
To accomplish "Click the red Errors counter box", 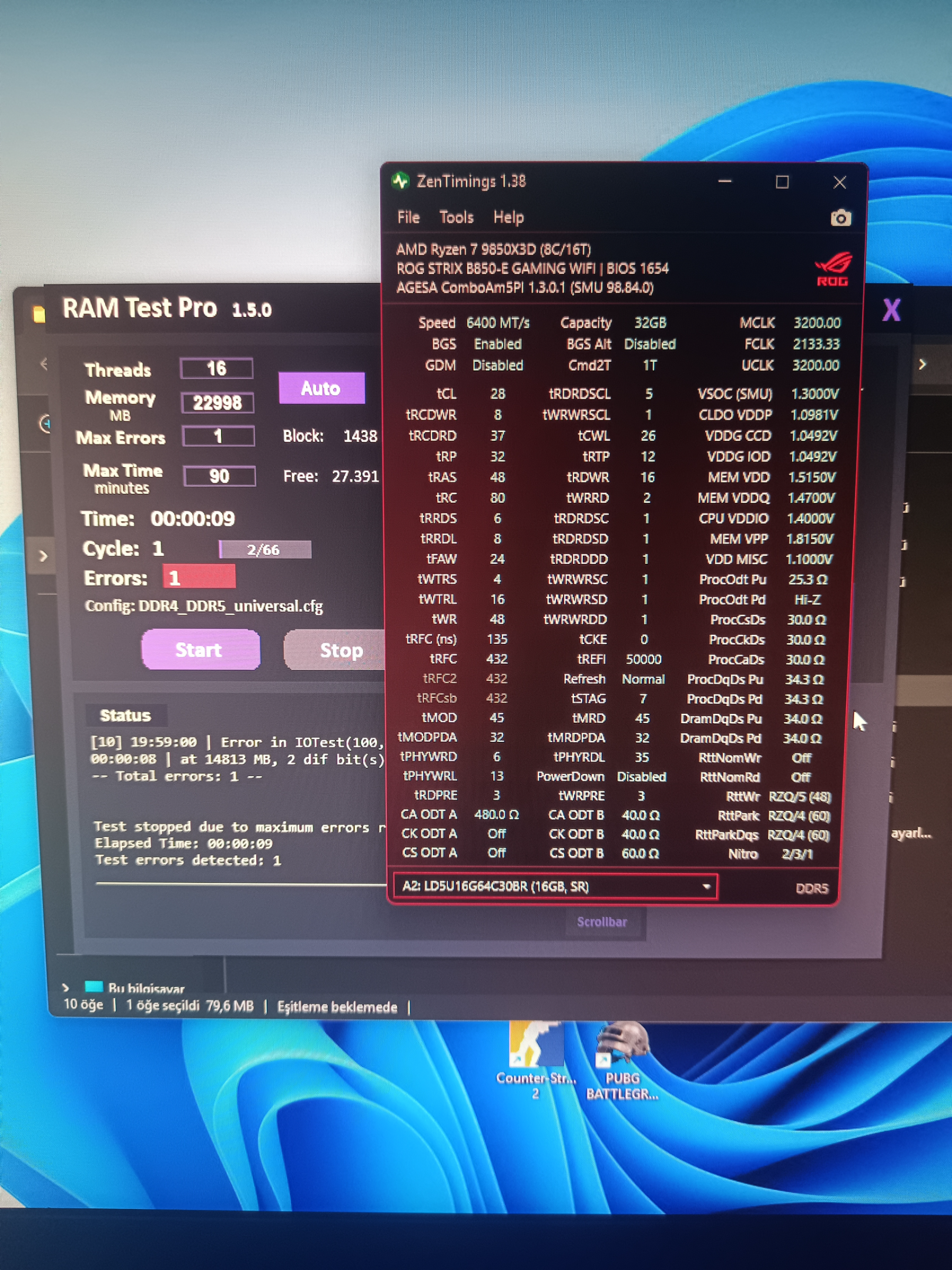I will (x=199, y=578).
